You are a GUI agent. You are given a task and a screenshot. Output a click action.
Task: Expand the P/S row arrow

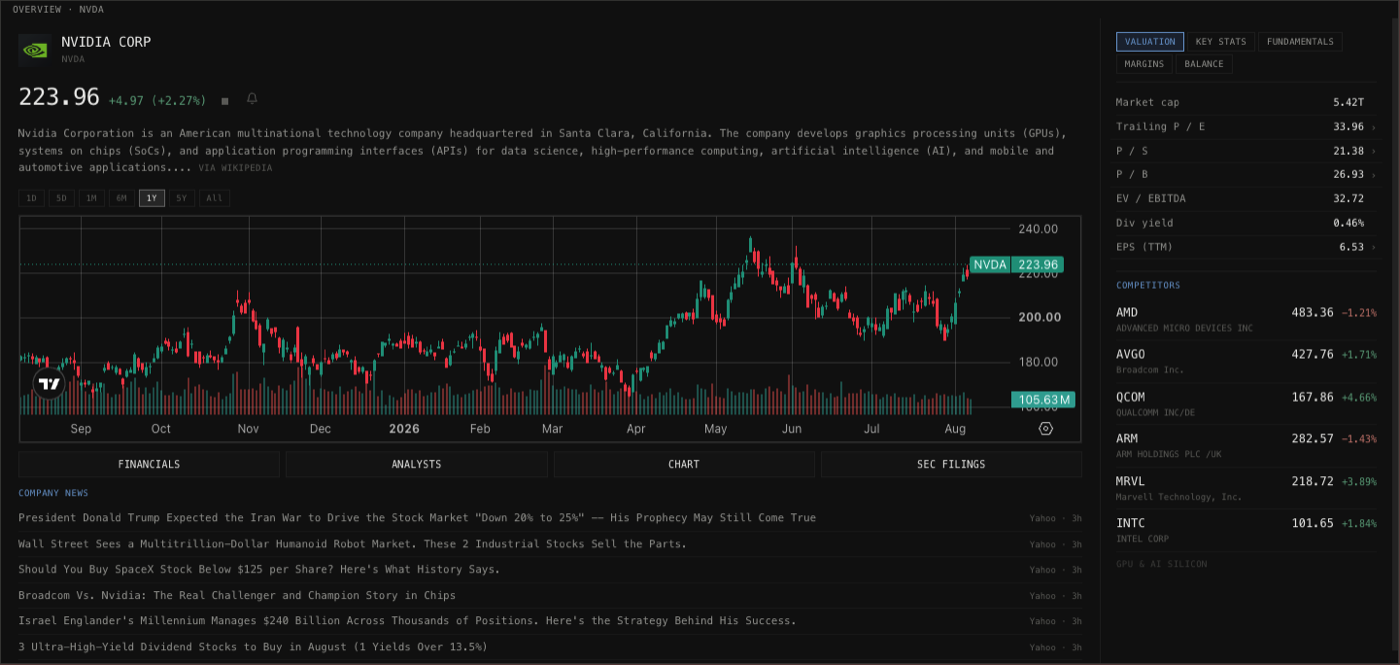(x=1373, y=151)
